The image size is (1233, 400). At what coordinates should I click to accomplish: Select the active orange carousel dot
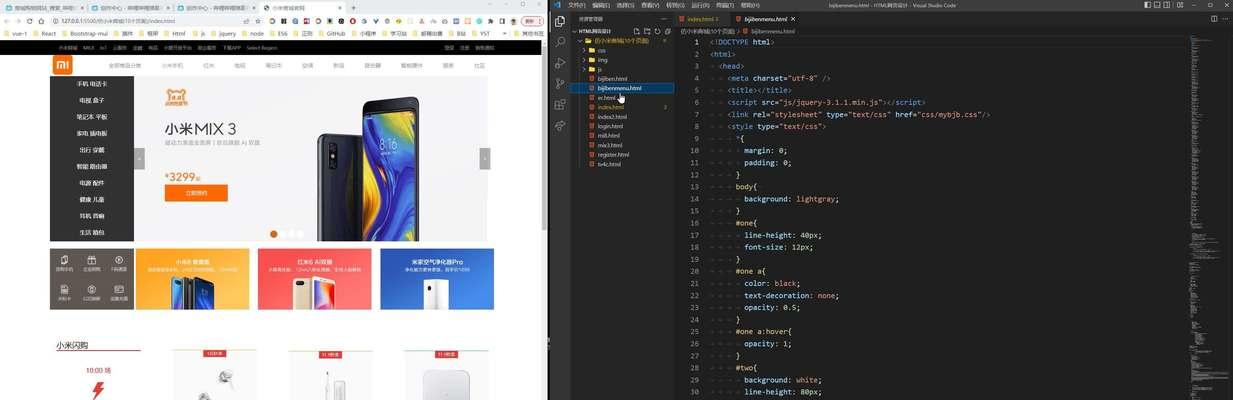(x=274, y=234)
